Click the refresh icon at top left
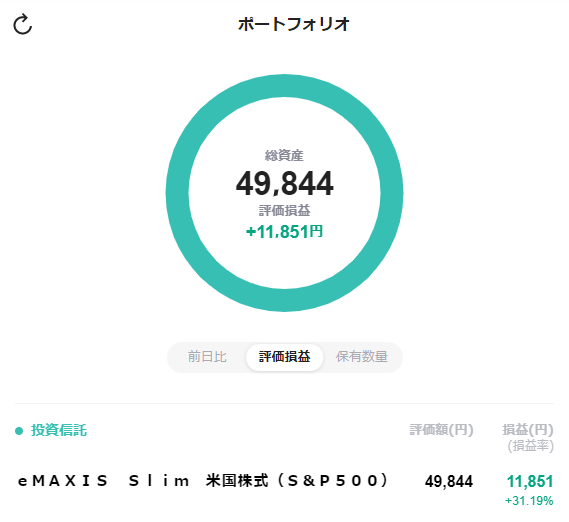The width and height of the screenshot is (569, 522). coord(22,24)
